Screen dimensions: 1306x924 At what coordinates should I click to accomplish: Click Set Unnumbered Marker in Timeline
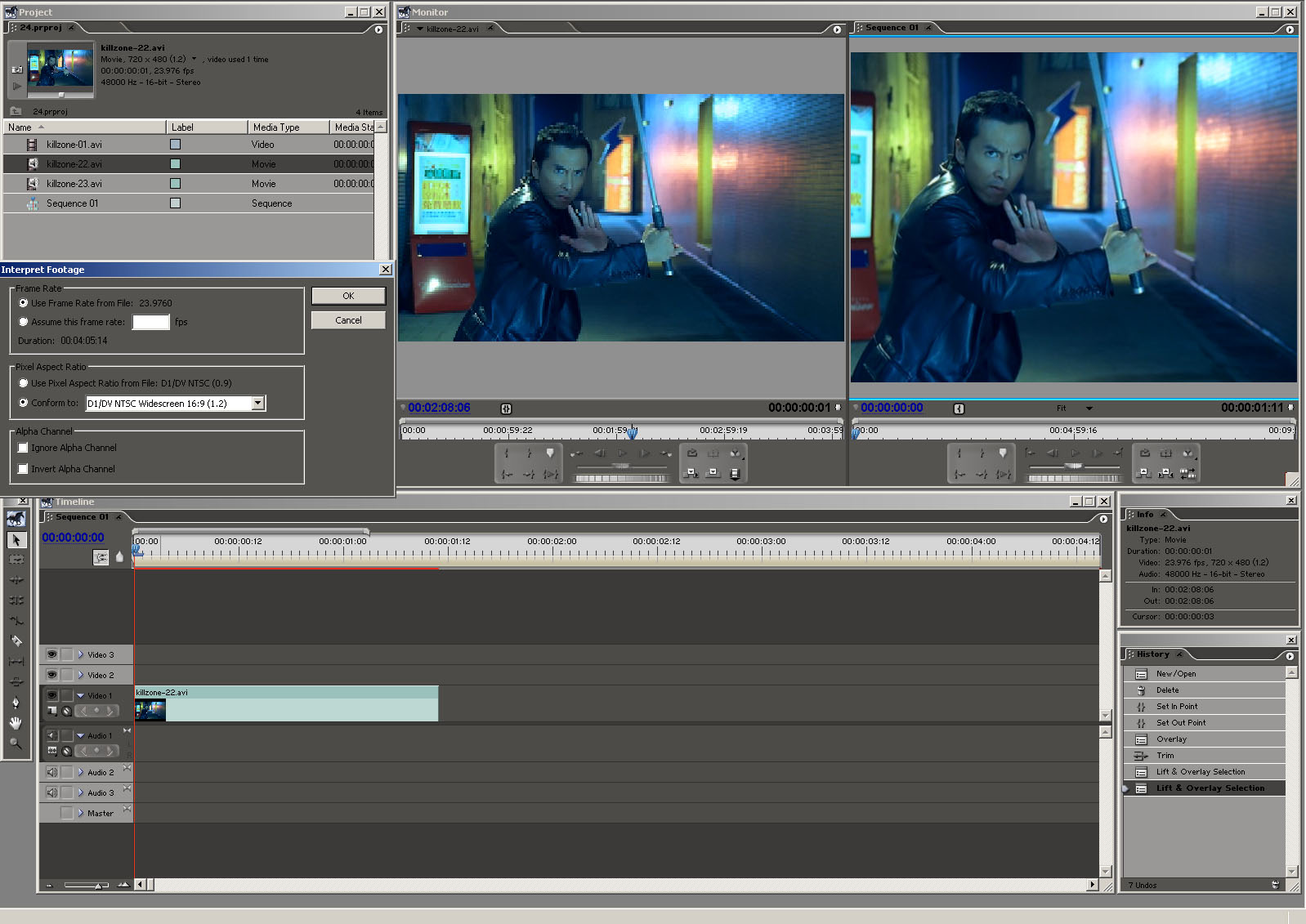[x=119, y=557]
